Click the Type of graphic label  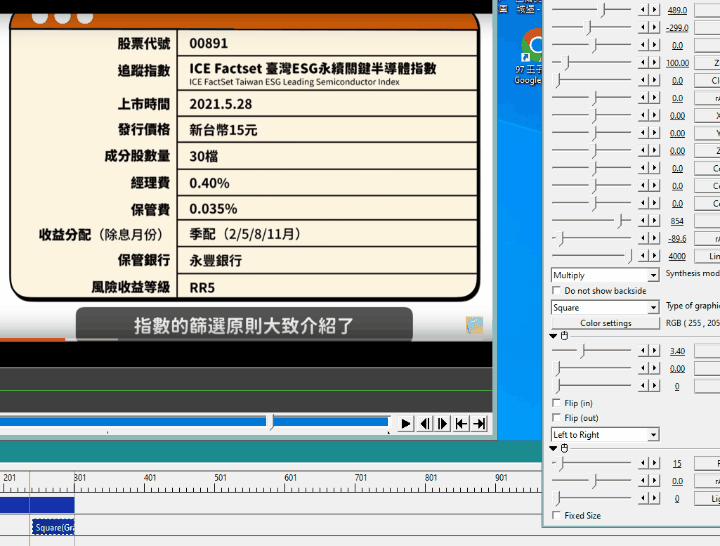(692, 305)
